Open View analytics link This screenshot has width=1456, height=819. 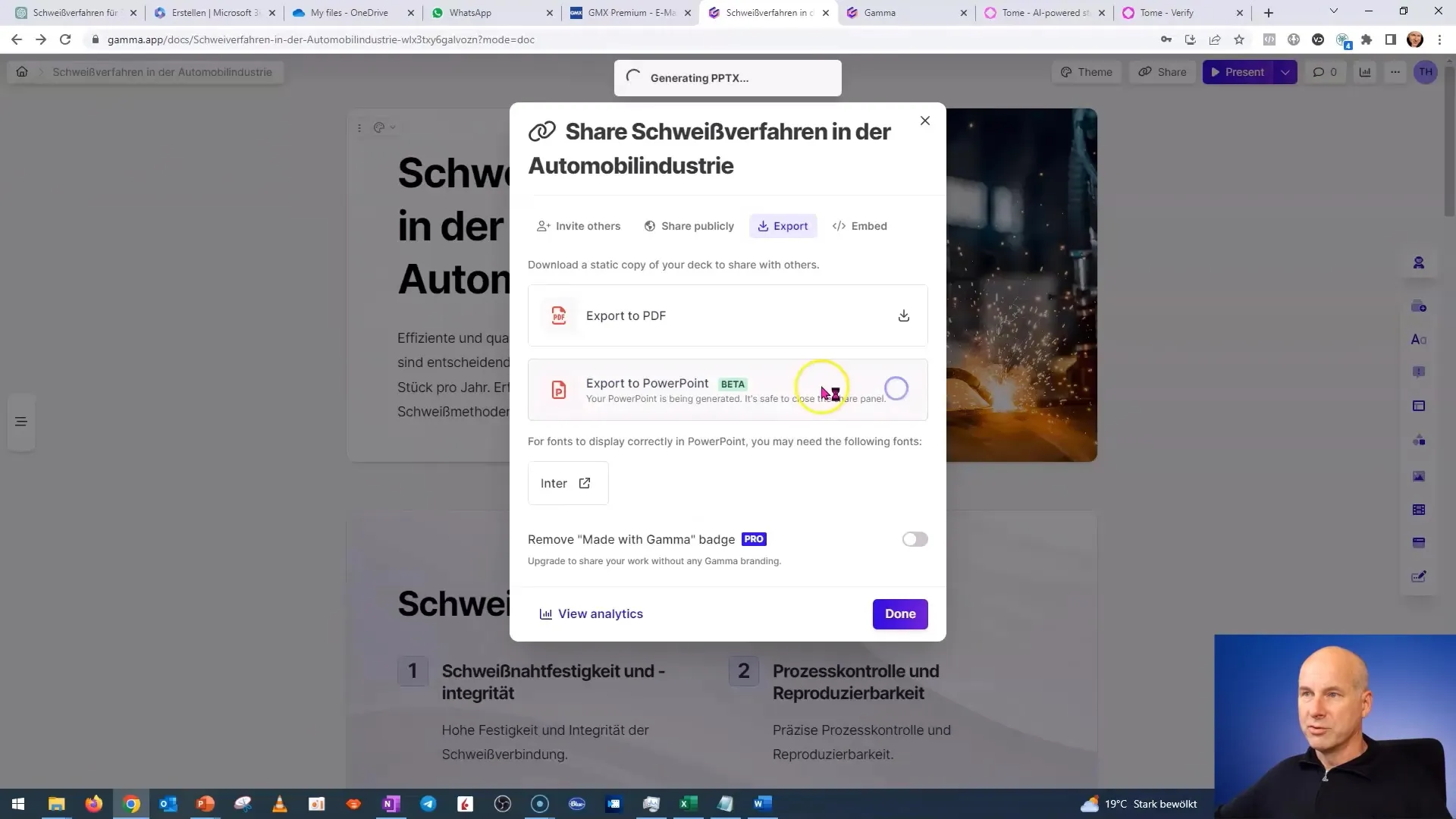click(x=590, y=613)
